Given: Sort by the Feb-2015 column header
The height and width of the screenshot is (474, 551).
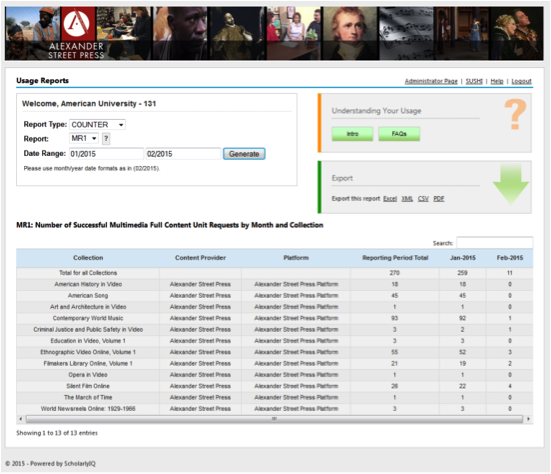Looking at the screenshot, I should click(x=510, y=258).
